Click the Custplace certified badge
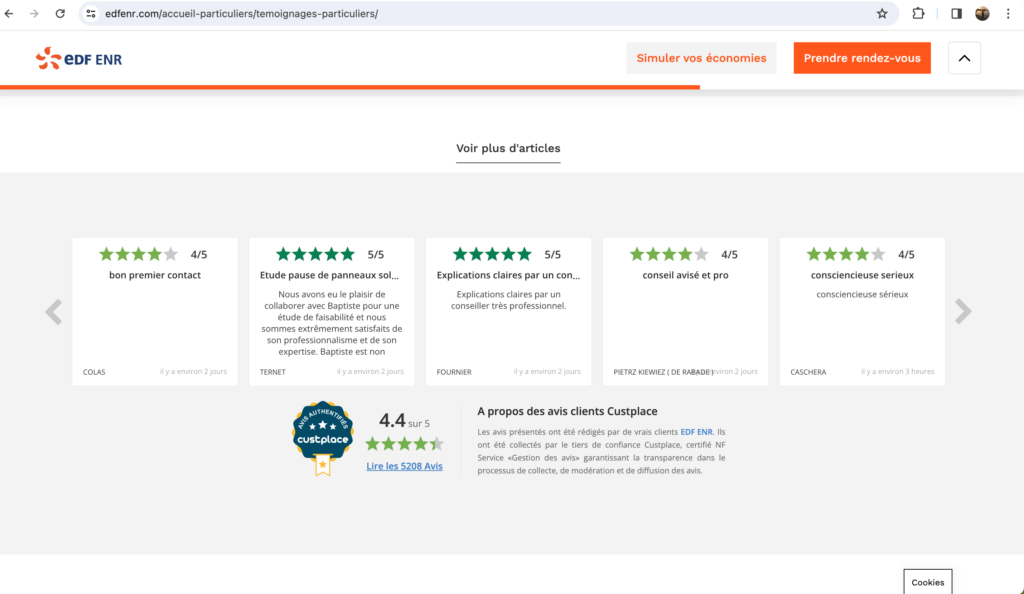Image resolution: width=1024 pixels, height=594 pixels. click(322, 438)
